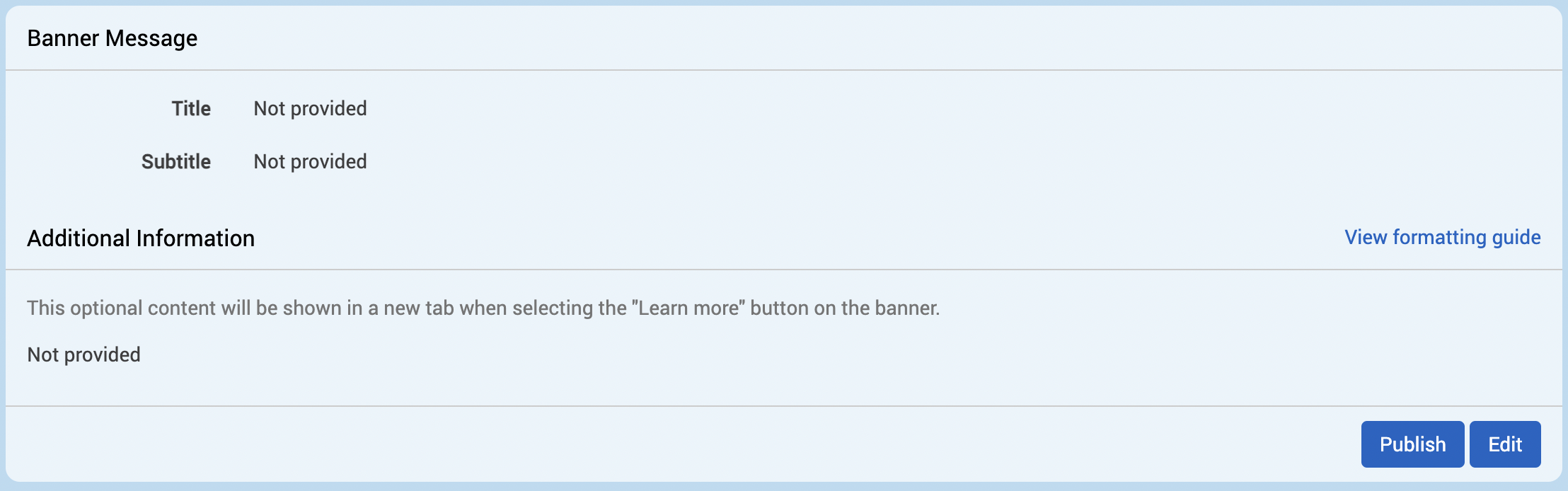Click the Subtitle field label
Image resolution: width=1568 pixels, height=491 pixels.
[x=176, y=161]
